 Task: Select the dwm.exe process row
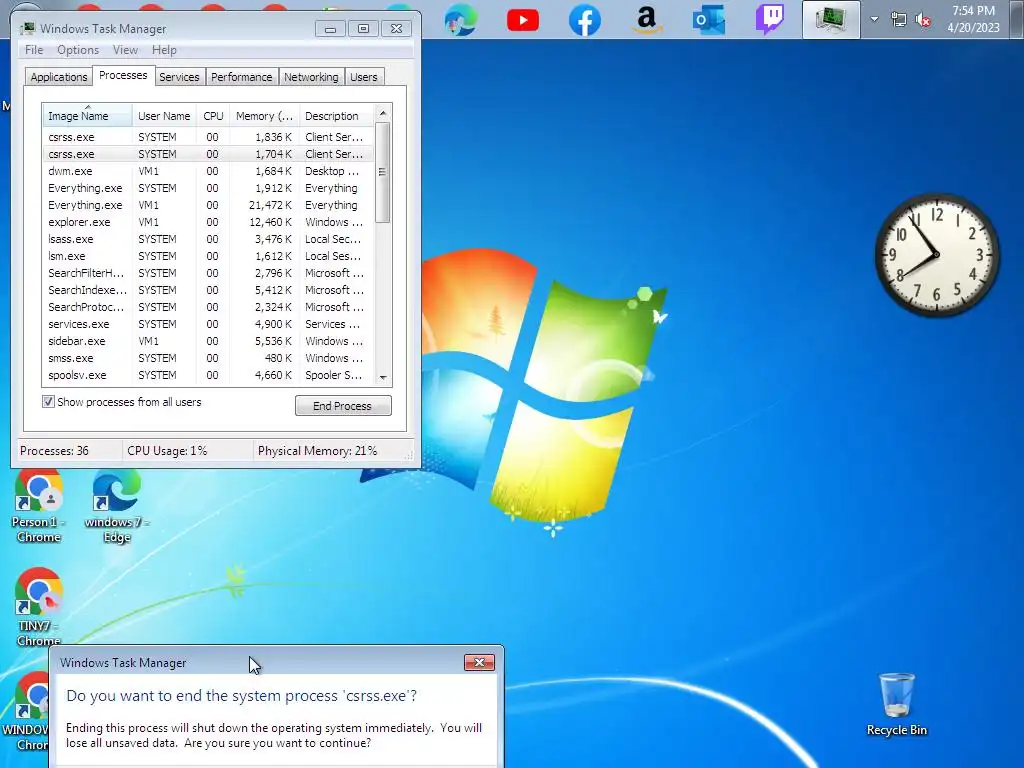208,171
